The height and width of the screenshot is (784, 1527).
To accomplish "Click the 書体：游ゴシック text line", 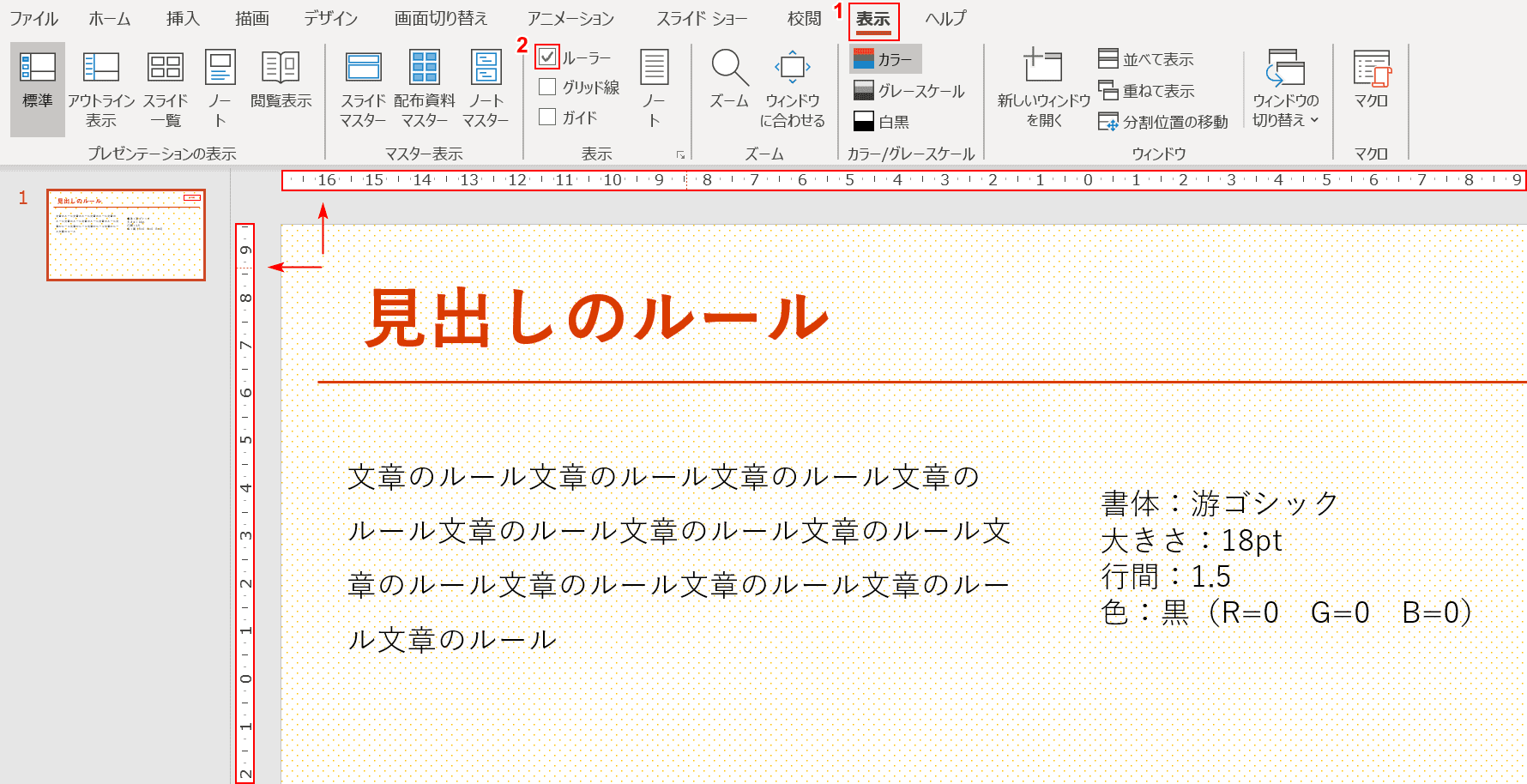I will 1219,504.
